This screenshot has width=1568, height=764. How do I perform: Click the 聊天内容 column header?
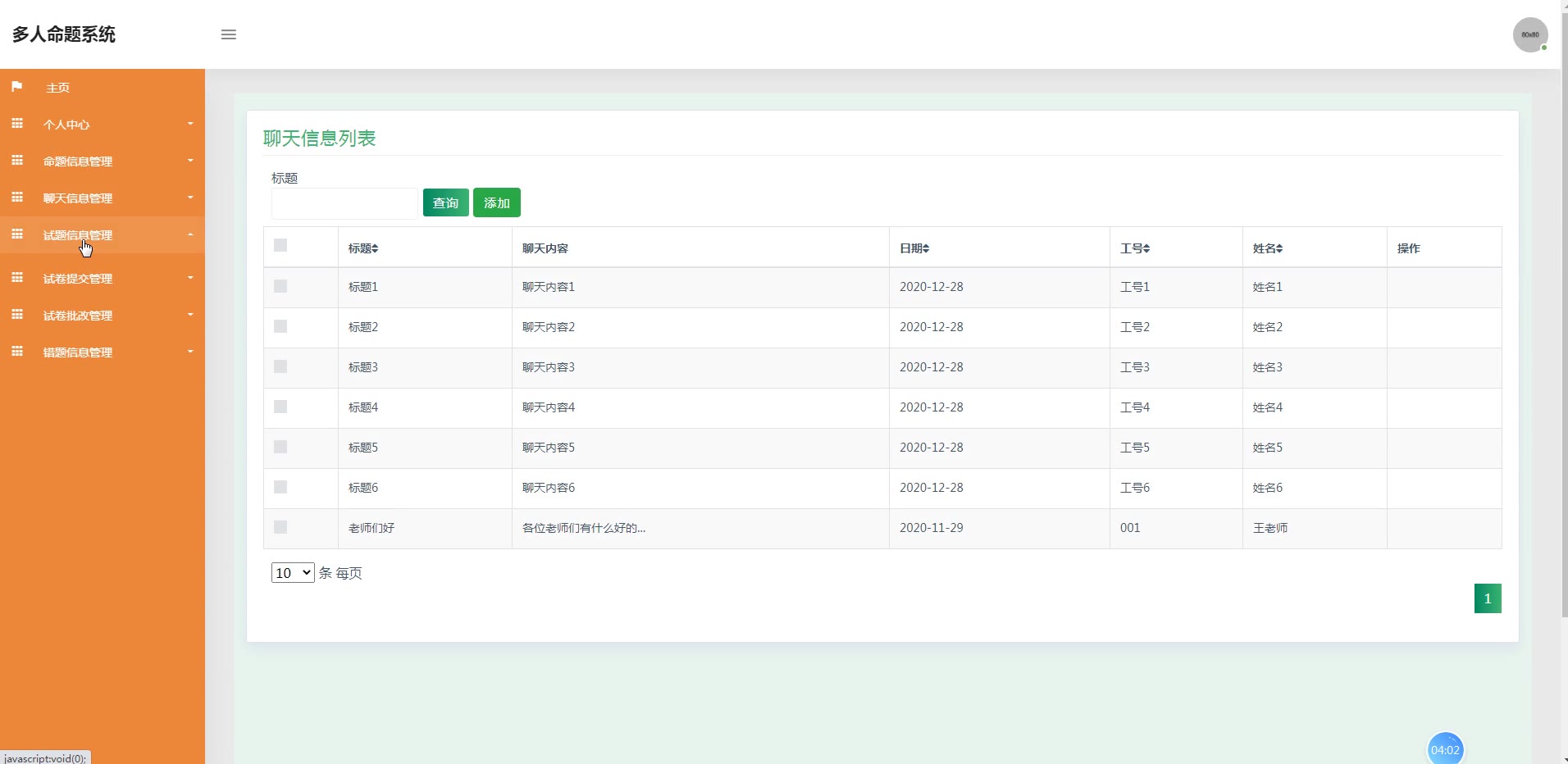pos(545,248)
